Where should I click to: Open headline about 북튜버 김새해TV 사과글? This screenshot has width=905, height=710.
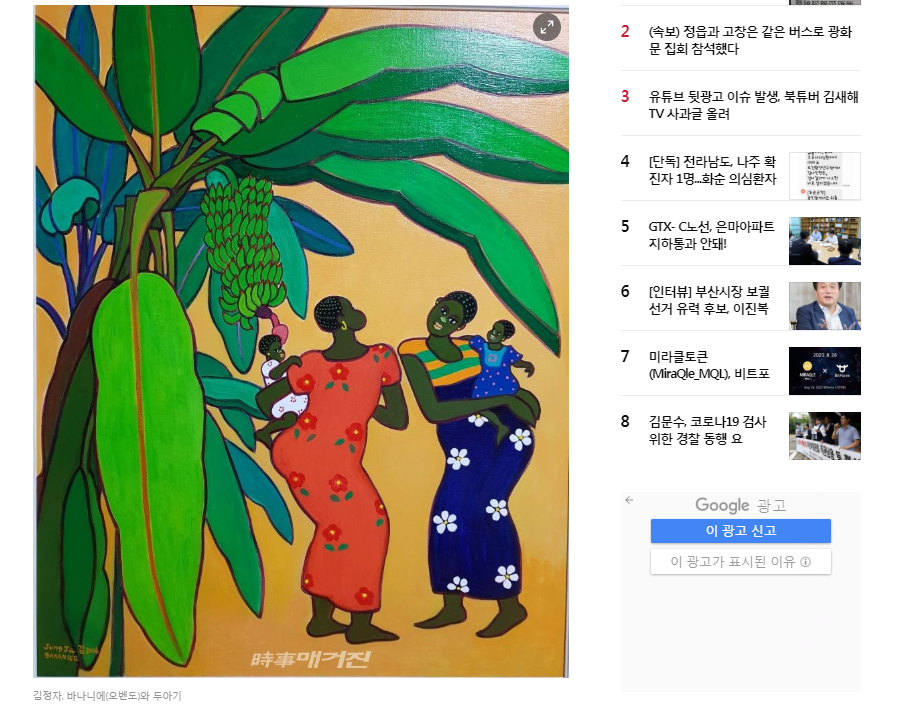tap(753, 105)
